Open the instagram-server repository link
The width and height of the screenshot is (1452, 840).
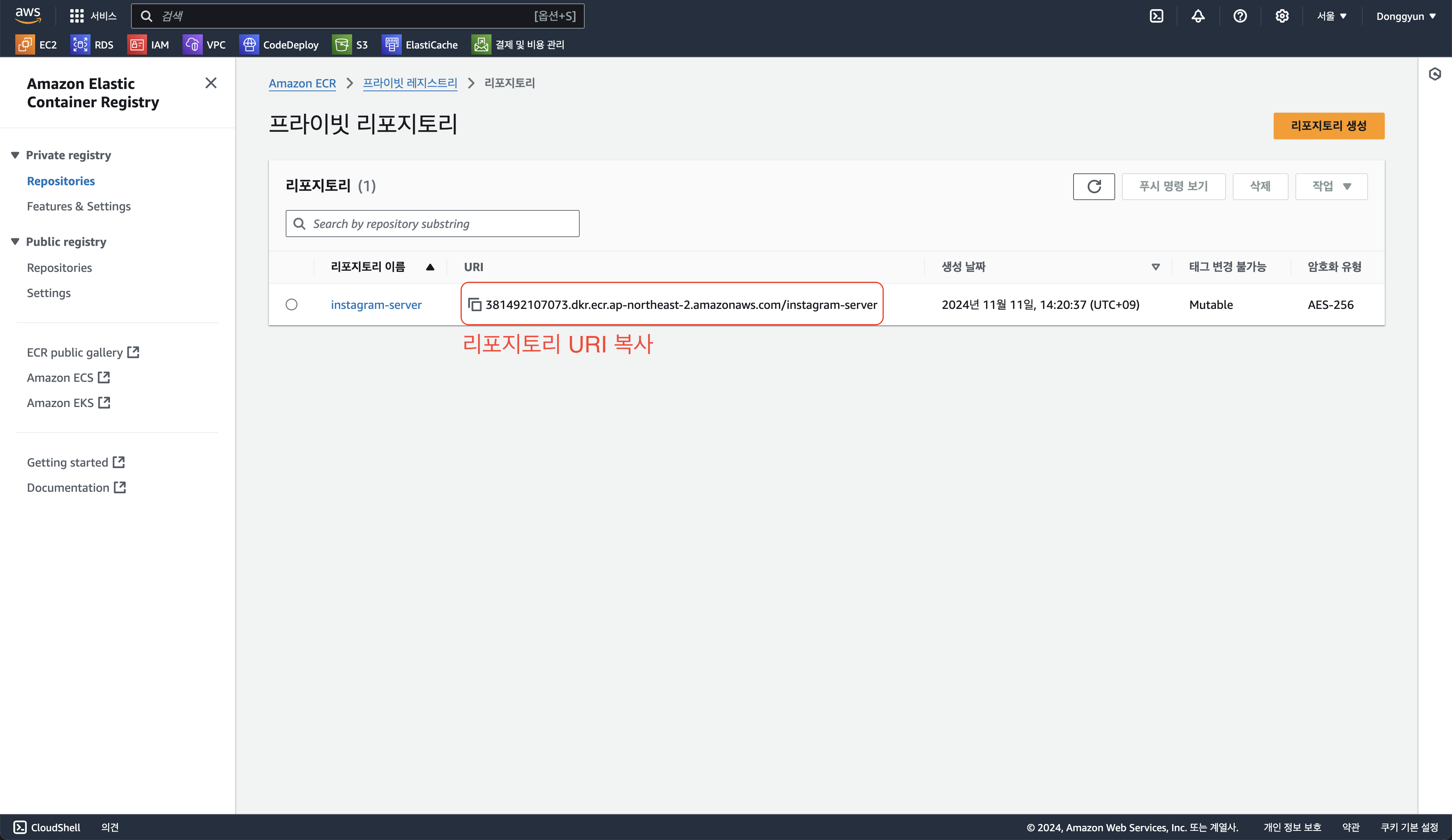[x=376, y=304]
